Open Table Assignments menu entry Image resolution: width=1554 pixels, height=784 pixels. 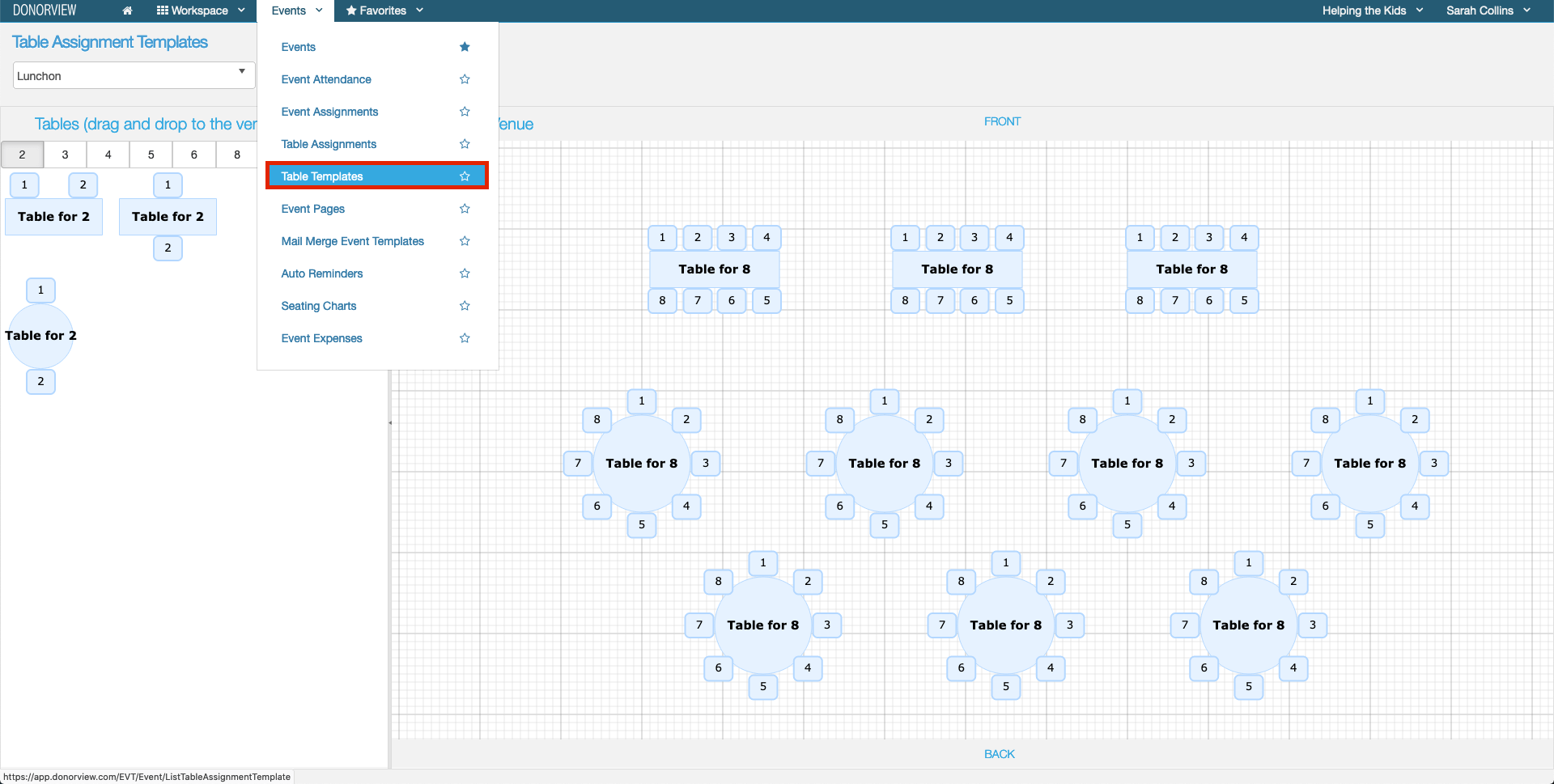(329, 144)
